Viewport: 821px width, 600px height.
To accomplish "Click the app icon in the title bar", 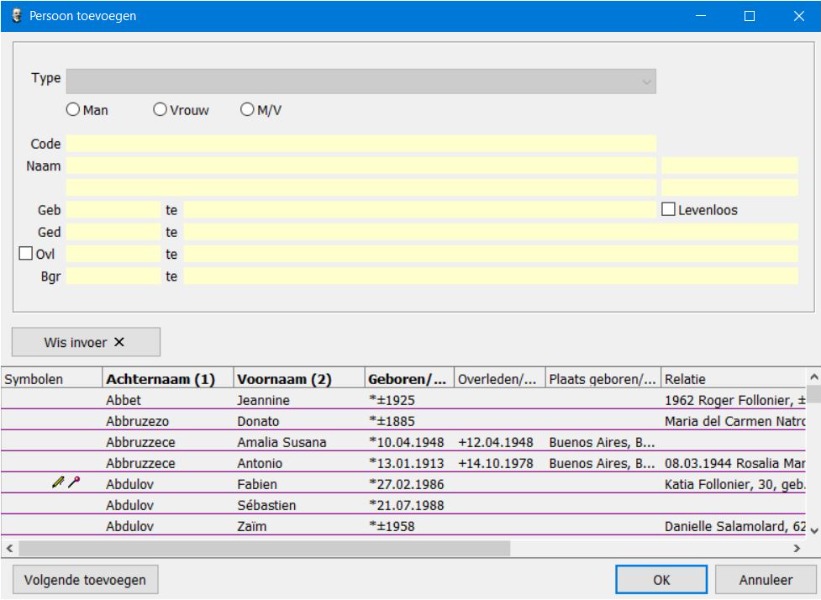I will (x=16, y=16).
